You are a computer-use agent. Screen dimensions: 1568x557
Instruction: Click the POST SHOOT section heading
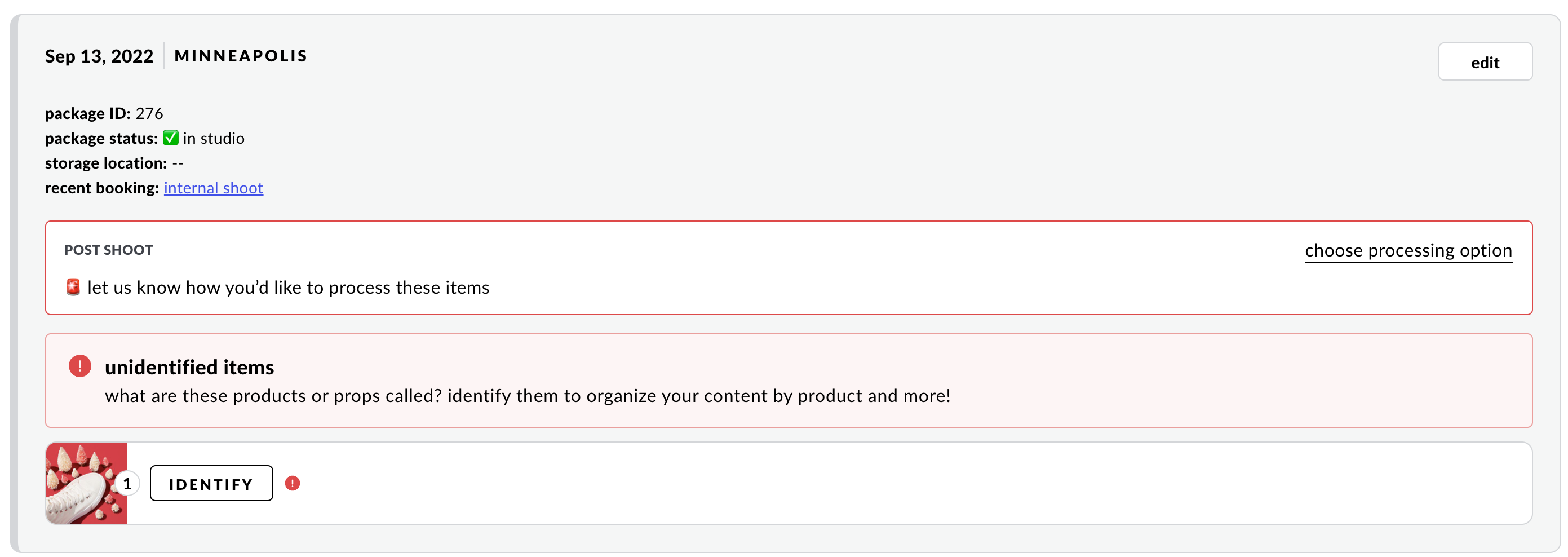[x=108, y=250]
